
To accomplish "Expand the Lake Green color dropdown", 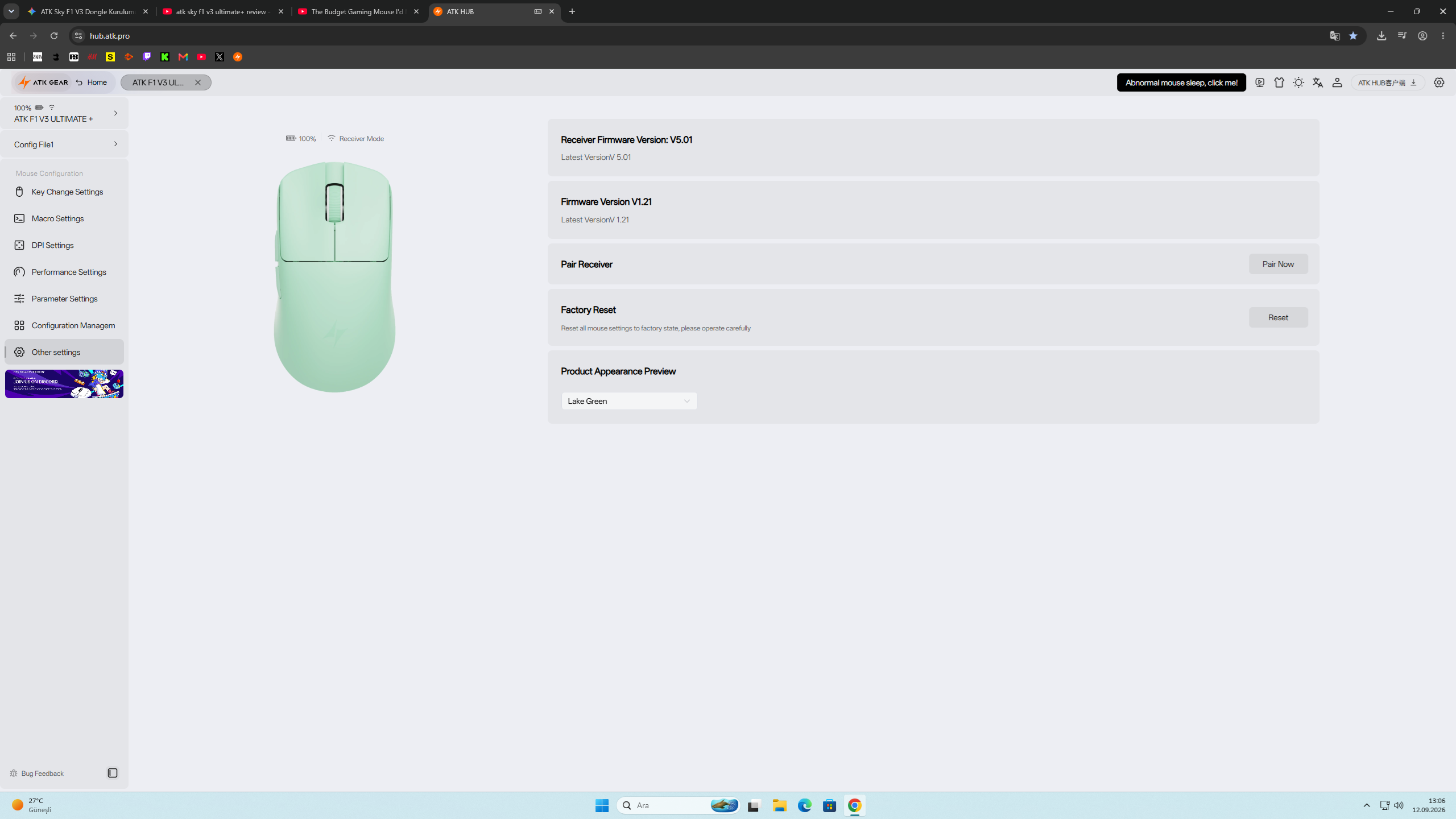I will coord(629,401).
